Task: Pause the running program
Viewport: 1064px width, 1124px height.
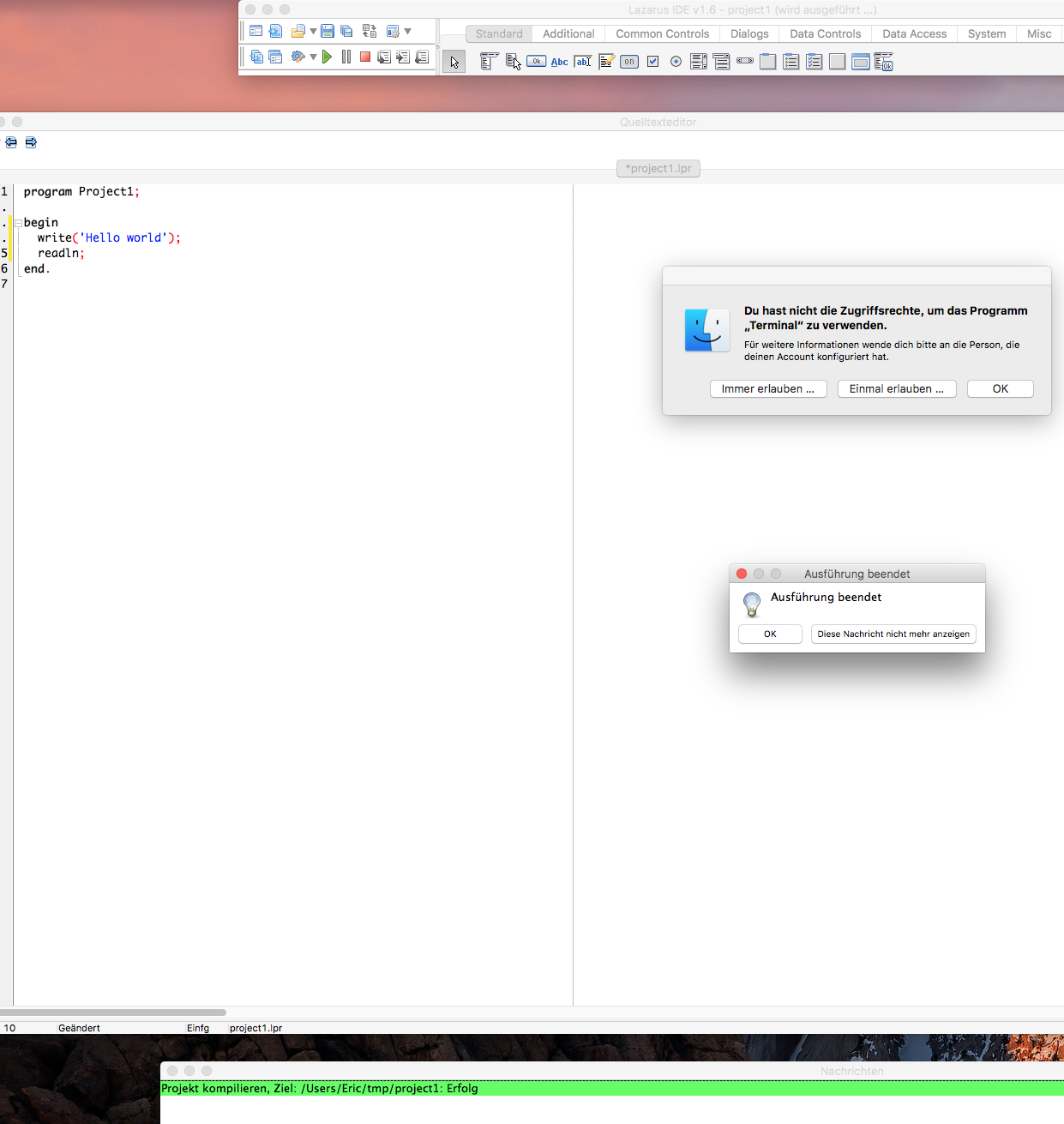Action: coord(346,57)
